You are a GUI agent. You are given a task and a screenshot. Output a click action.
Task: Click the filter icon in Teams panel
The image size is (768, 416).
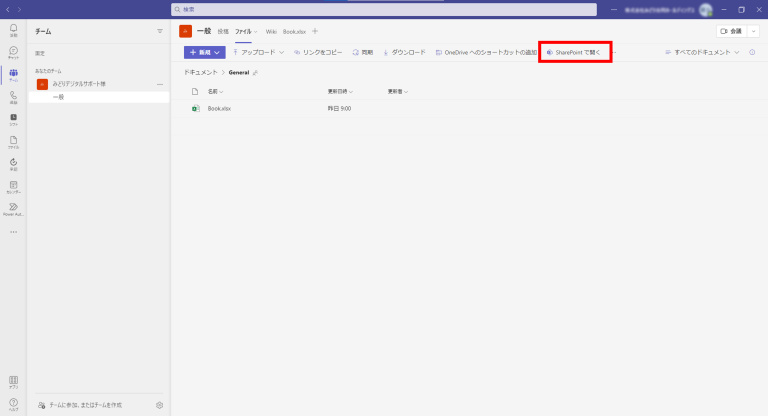159,32
